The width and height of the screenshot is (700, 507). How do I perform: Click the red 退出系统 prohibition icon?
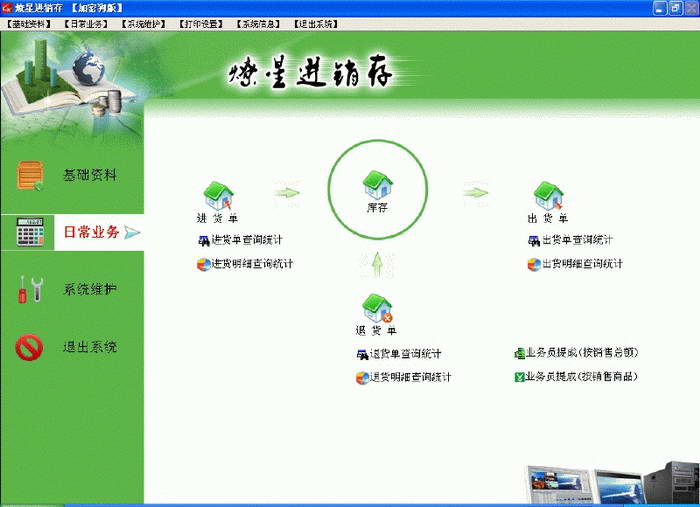click(x=29, y=347)
